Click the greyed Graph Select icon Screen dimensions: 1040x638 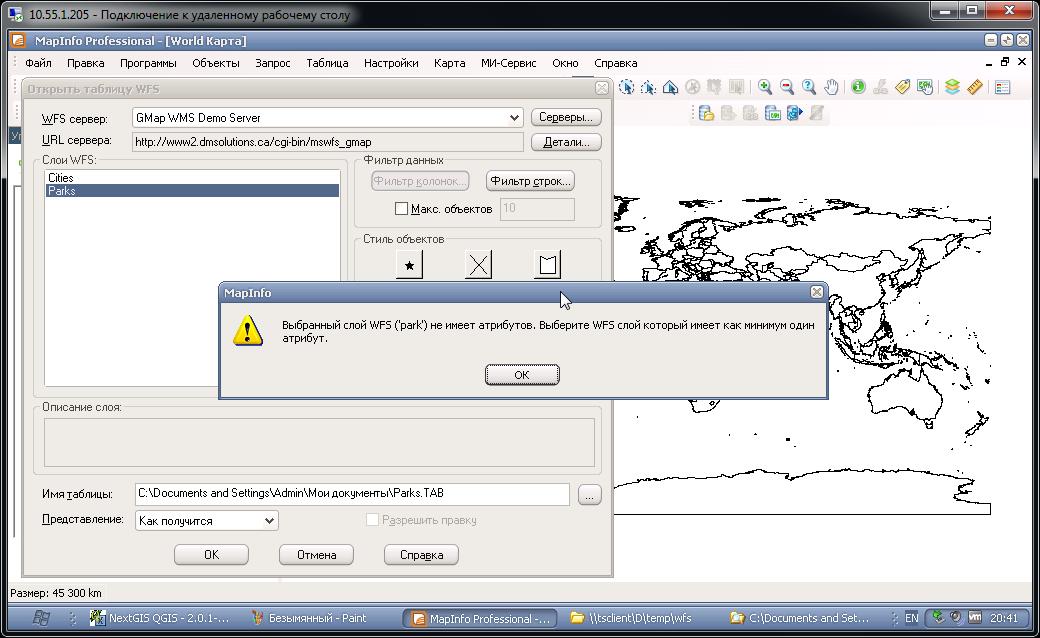tap(736, 87)
